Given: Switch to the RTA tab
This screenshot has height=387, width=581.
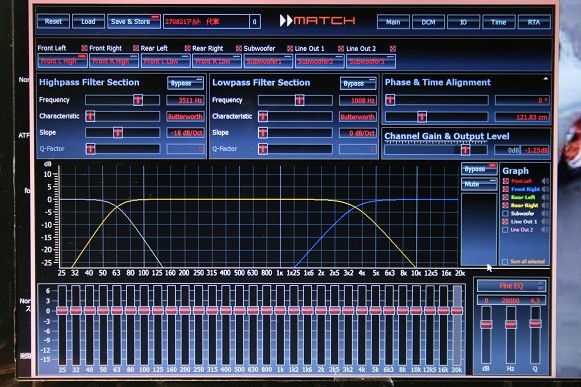Looking at the screenshot, I should [534, 22].
